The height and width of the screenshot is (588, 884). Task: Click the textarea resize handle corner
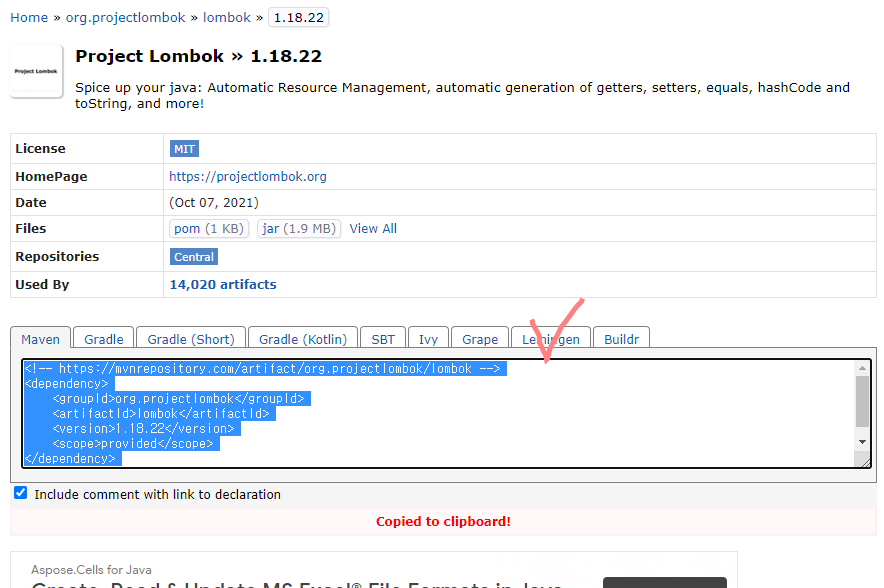coord(865,462)
